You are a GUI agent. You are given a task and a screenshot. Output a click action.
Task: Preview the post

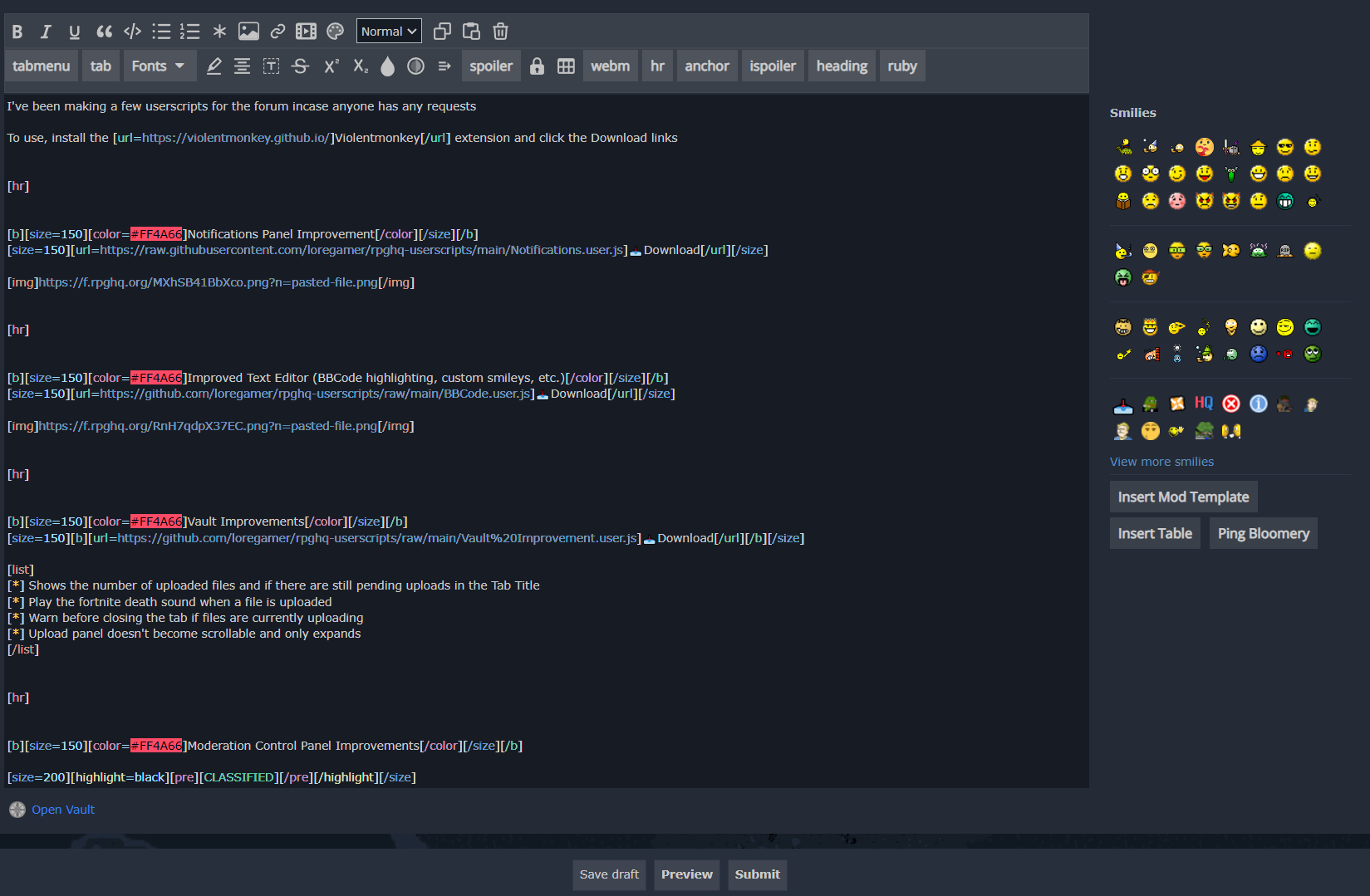(687, 874)
